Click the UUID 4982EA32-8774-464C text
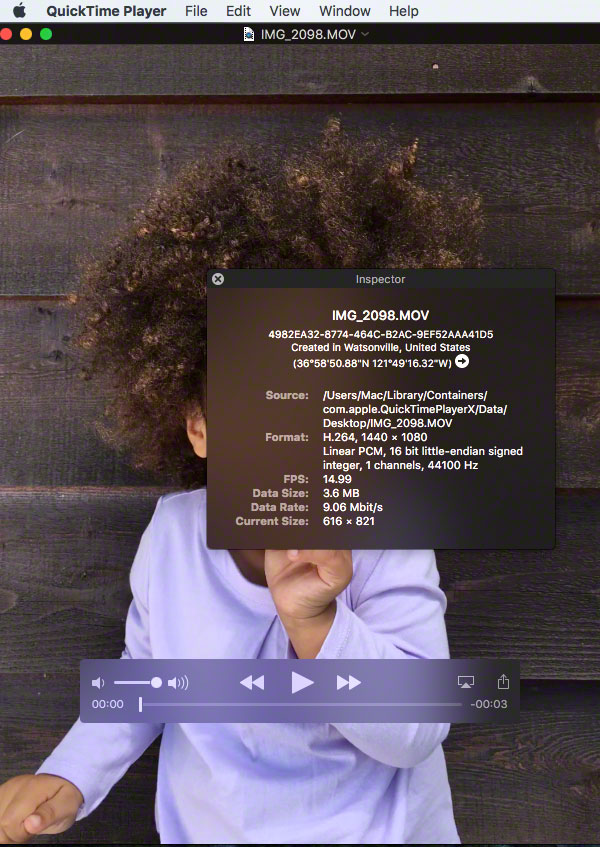600x847 pixels. pyautogui.click(x=380, y=334)
